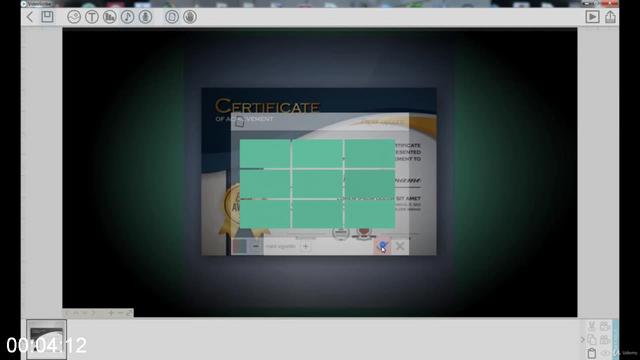
Task: Open the color swatch in dialog
Action: [240, 246]
